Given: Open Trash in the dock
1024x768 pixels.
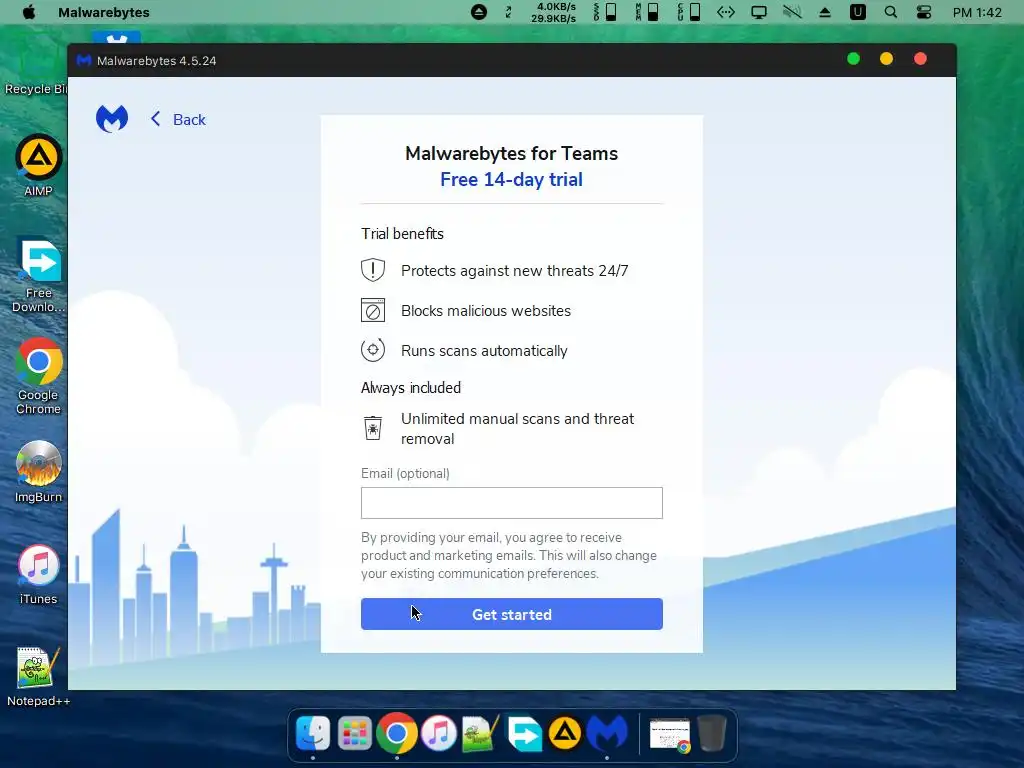Looking at the screenshot, I should [x=712, y=733].
